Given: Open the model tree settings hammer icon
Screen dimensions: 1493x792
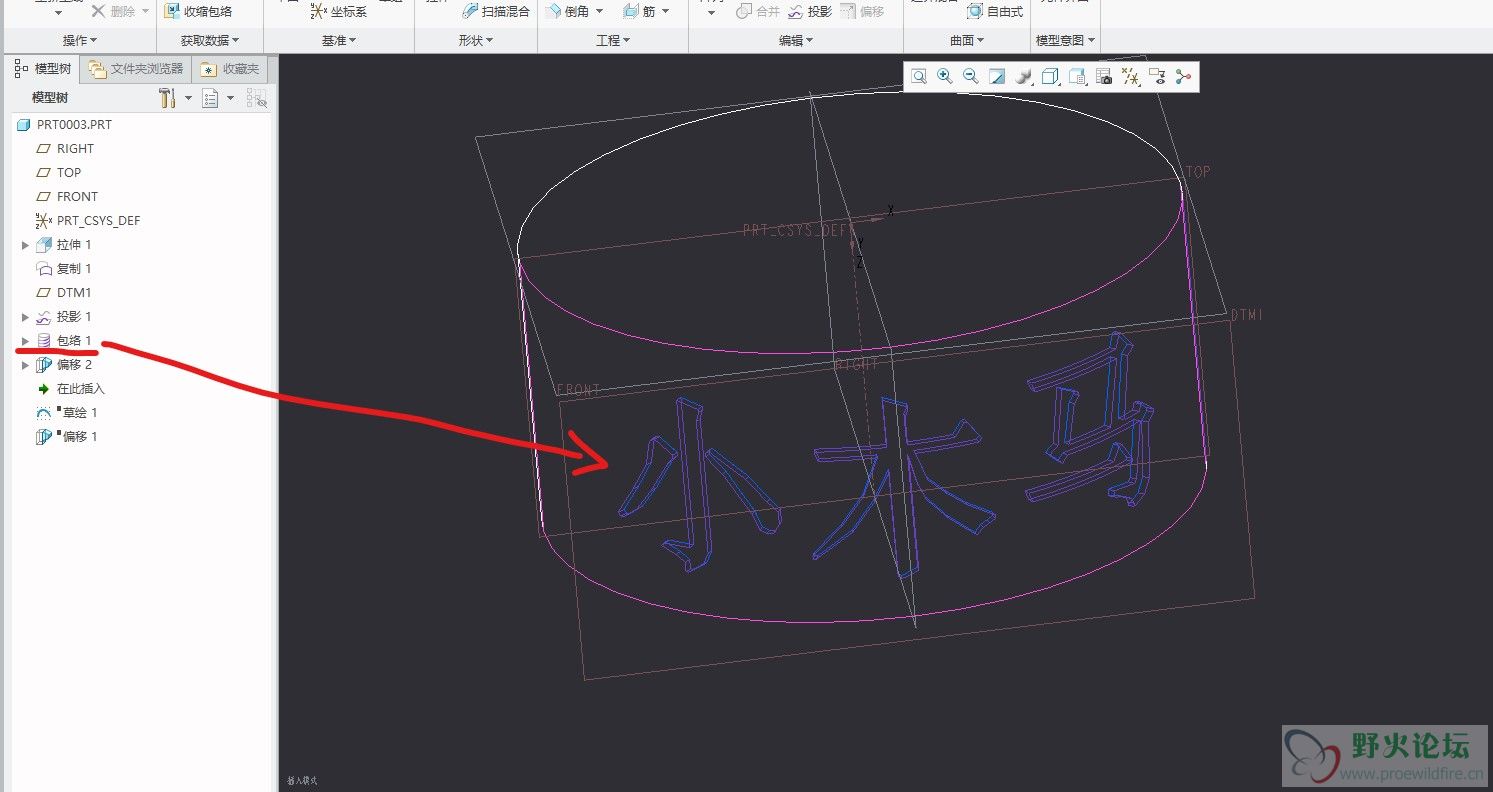Looking at the screenshot, I should point(167,98).
